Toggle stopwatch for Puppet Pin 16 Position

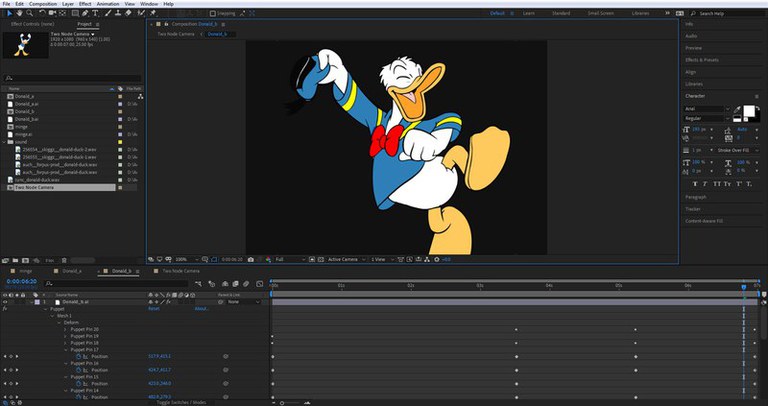(x=79, y=370)
